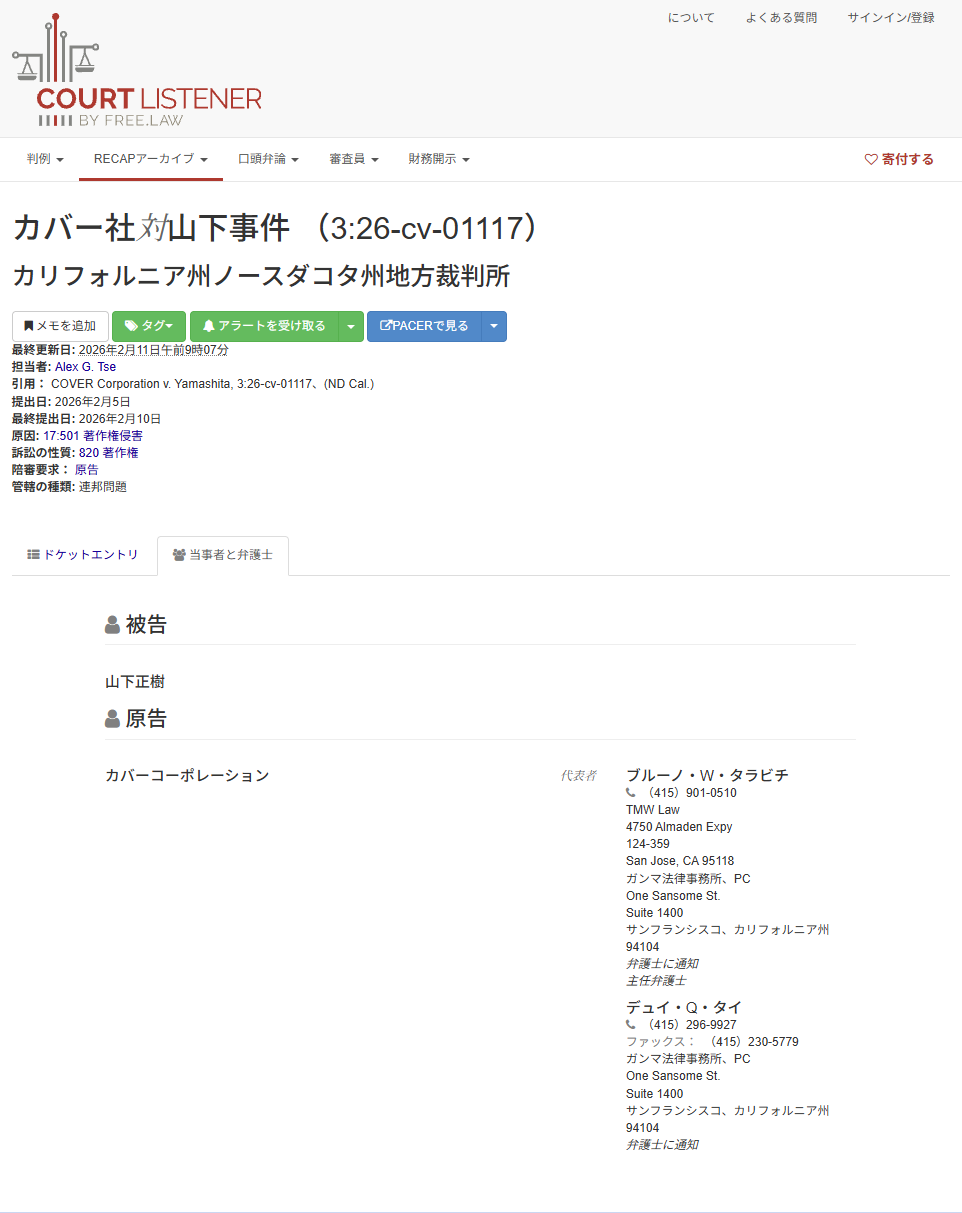Viewport: 962px width, 1213px height.
Task: Click メモを追加 bookmark button
Action: tap(60, 326)
